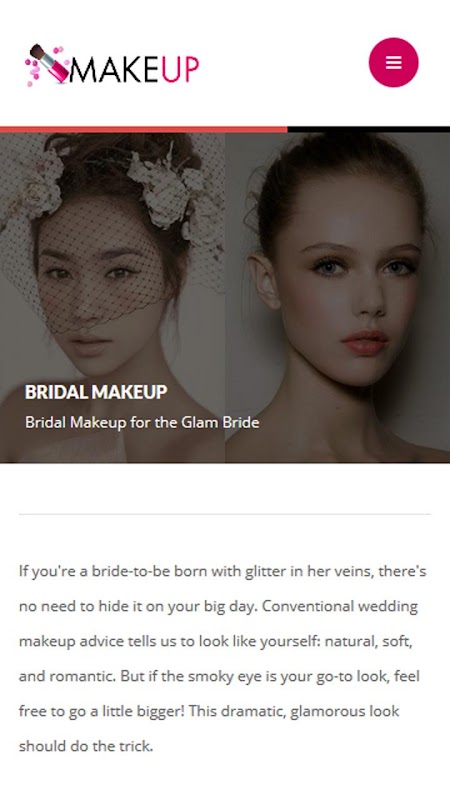Click the final line should do the trick
The height and width of the screenshot is (800, 450).
[86, 746]
